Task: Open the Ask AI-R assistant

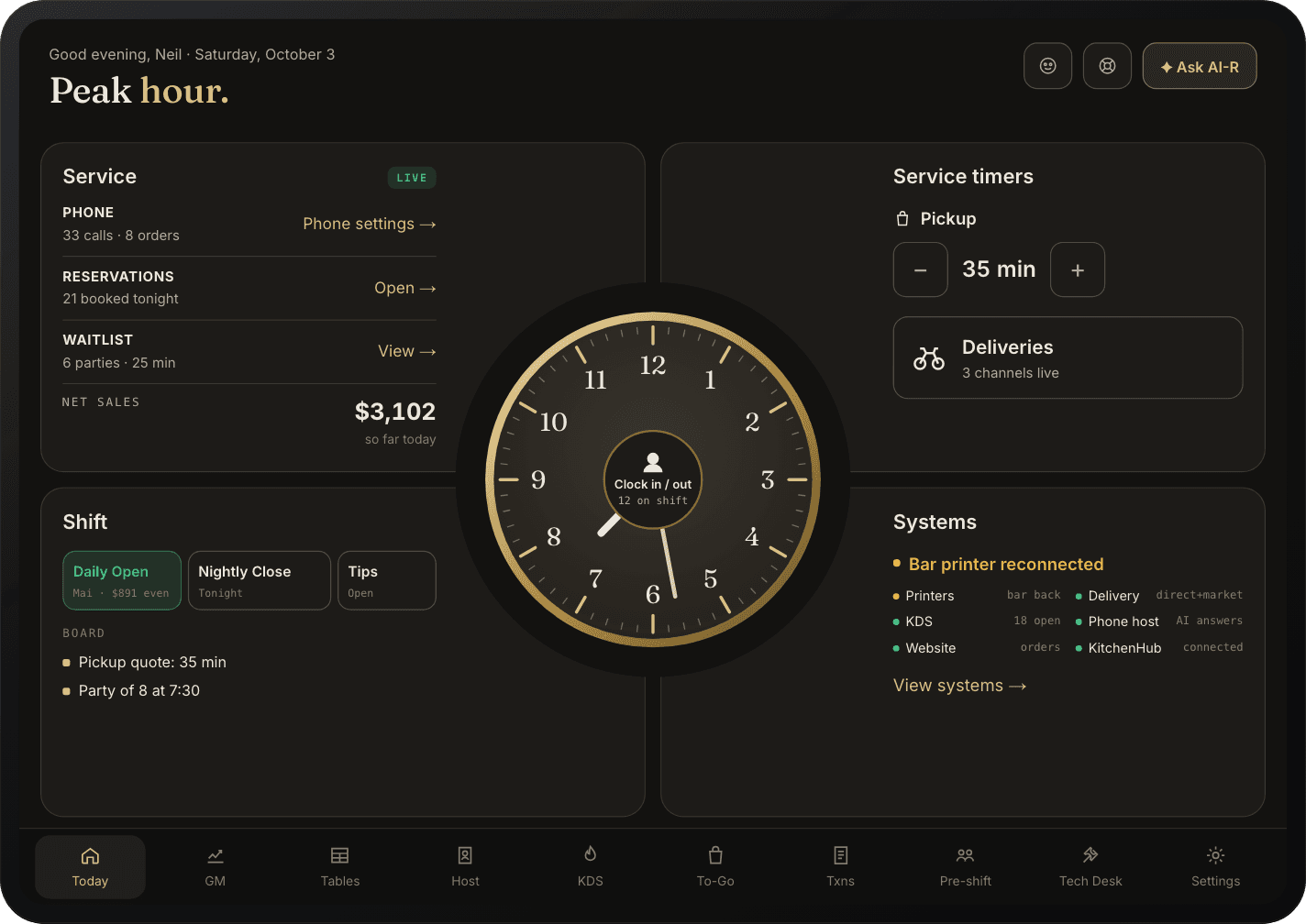Action: click(x=1200, y=66)
